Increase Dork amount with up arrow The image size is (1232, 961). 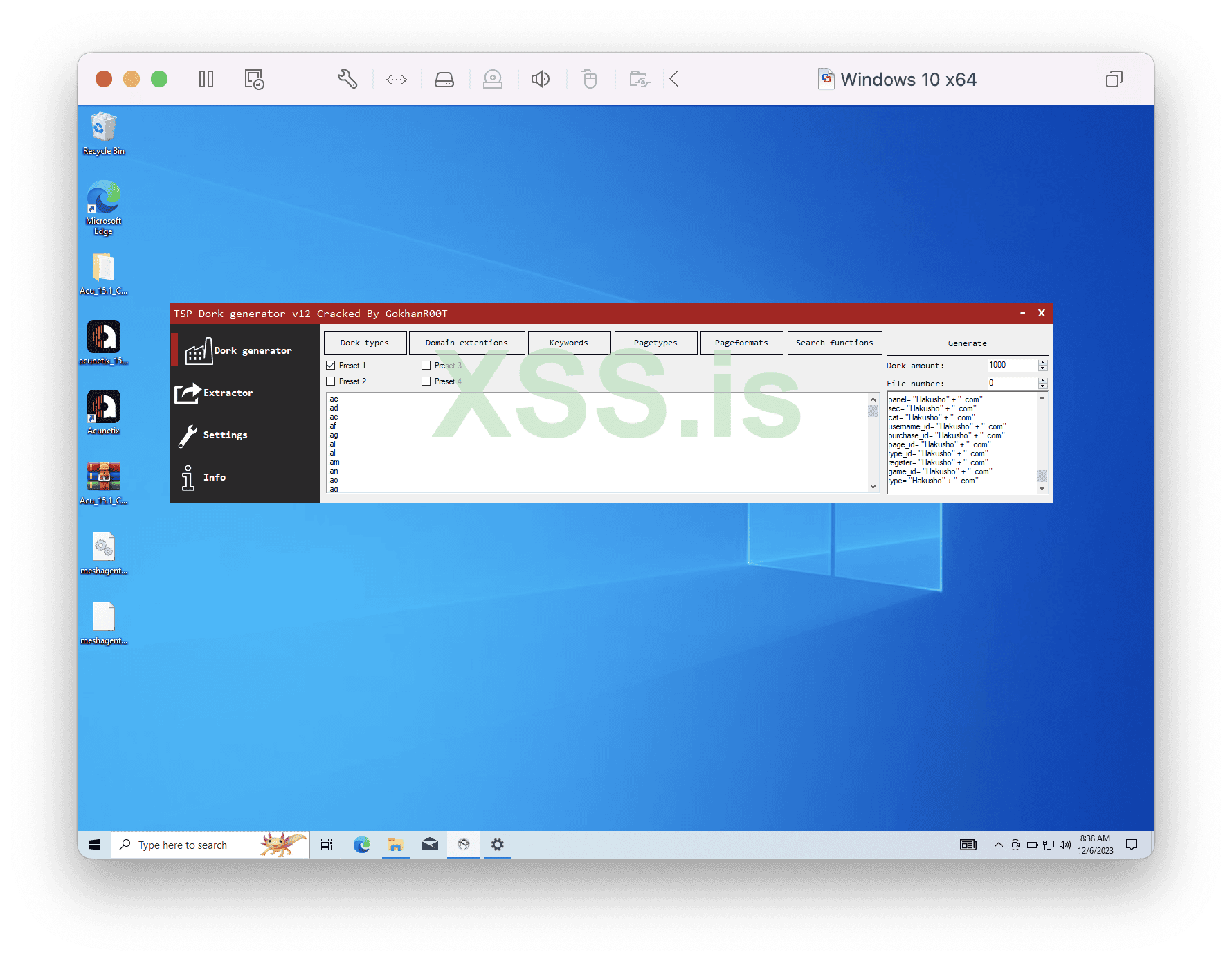click(x=1043, y=362)
